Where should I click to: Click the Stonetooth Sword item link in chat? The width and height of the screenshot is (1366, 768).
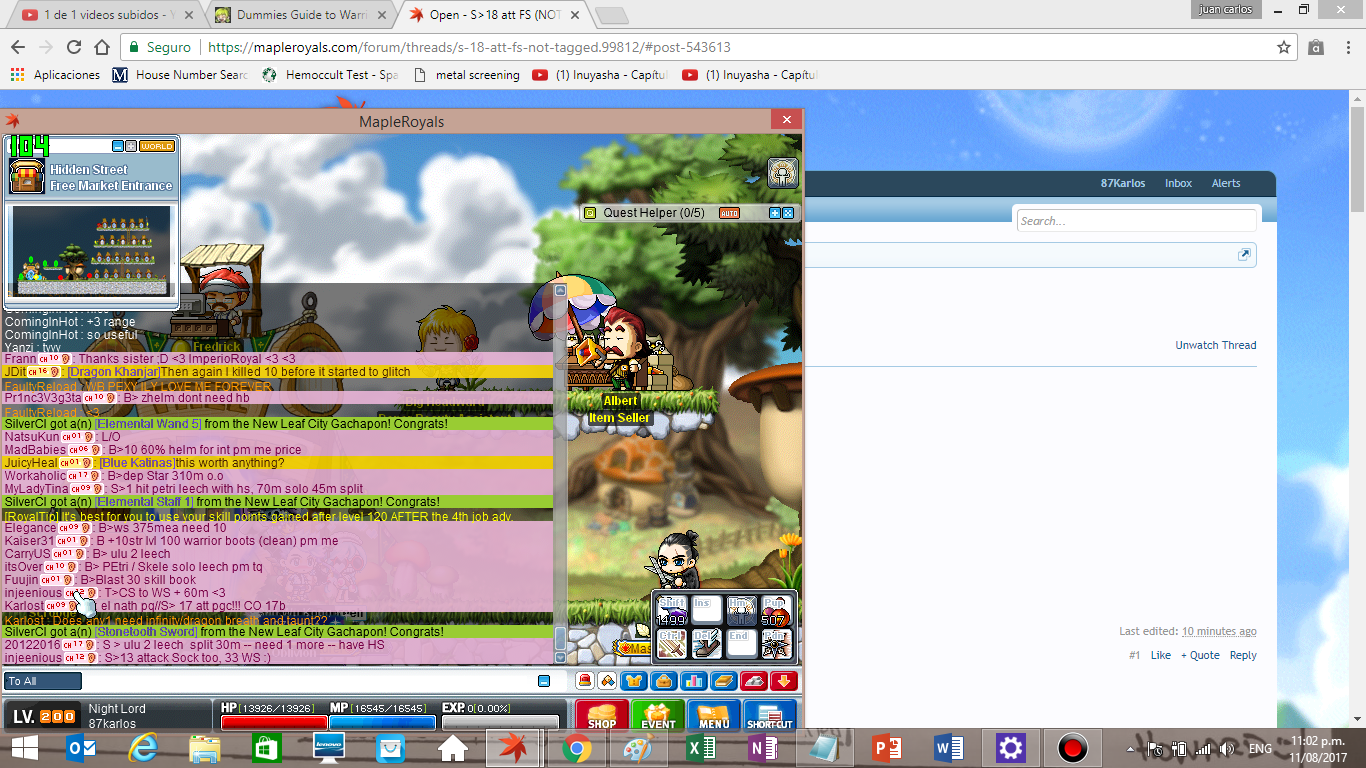click(146, 632)
